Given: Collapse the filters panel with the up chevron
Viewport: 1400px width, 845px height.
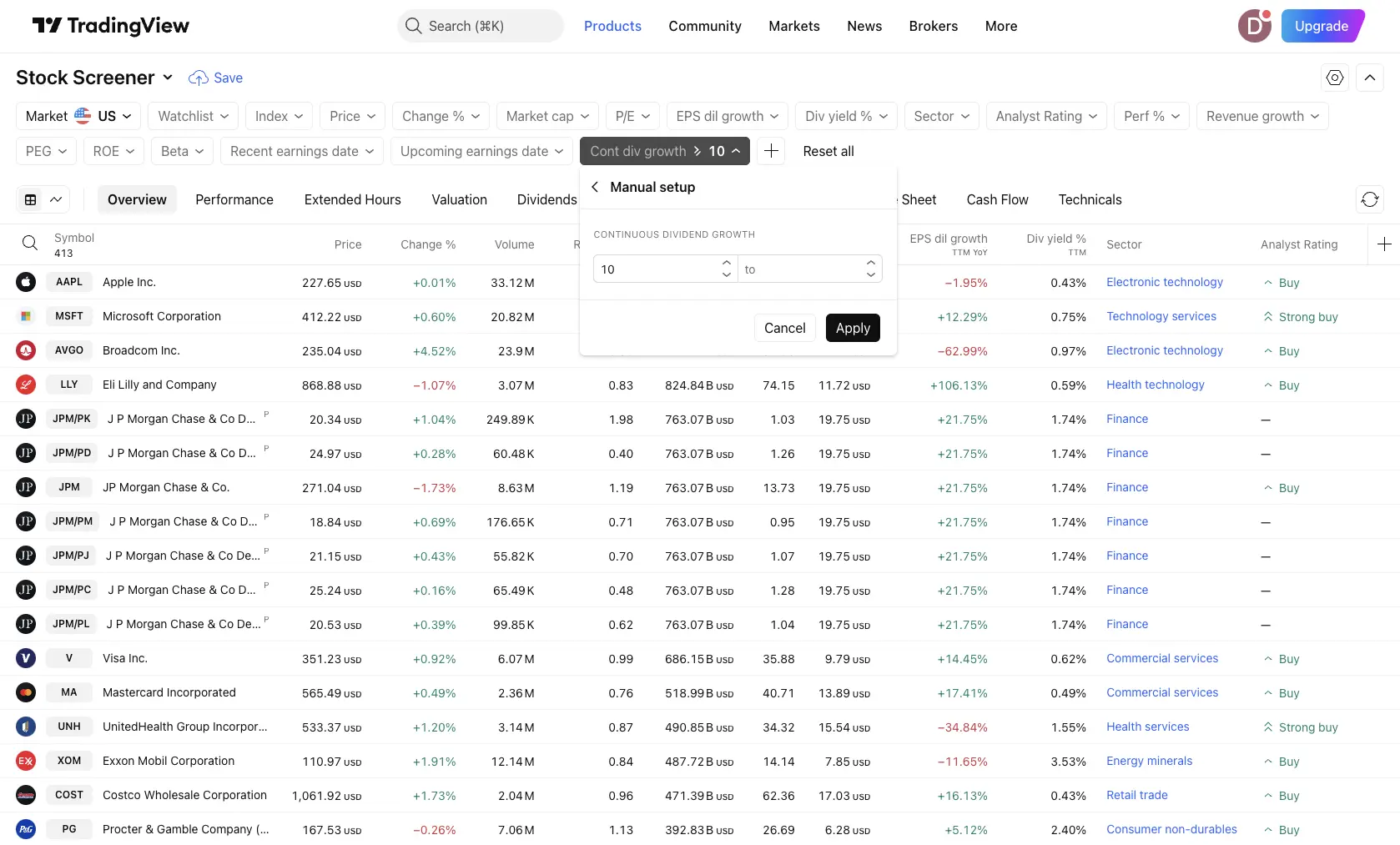Looking at the screenshot, I should [x=1370, y=78].
